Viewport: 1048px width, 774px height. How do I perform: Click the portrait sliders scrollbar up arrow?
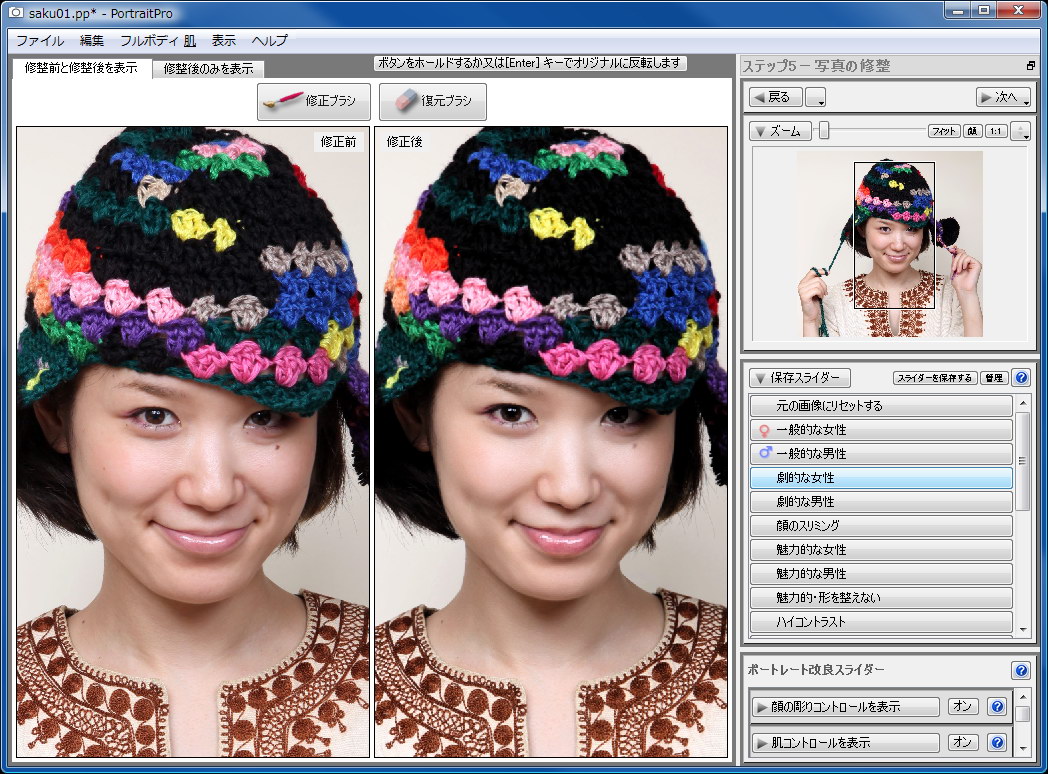point(1023,696)
